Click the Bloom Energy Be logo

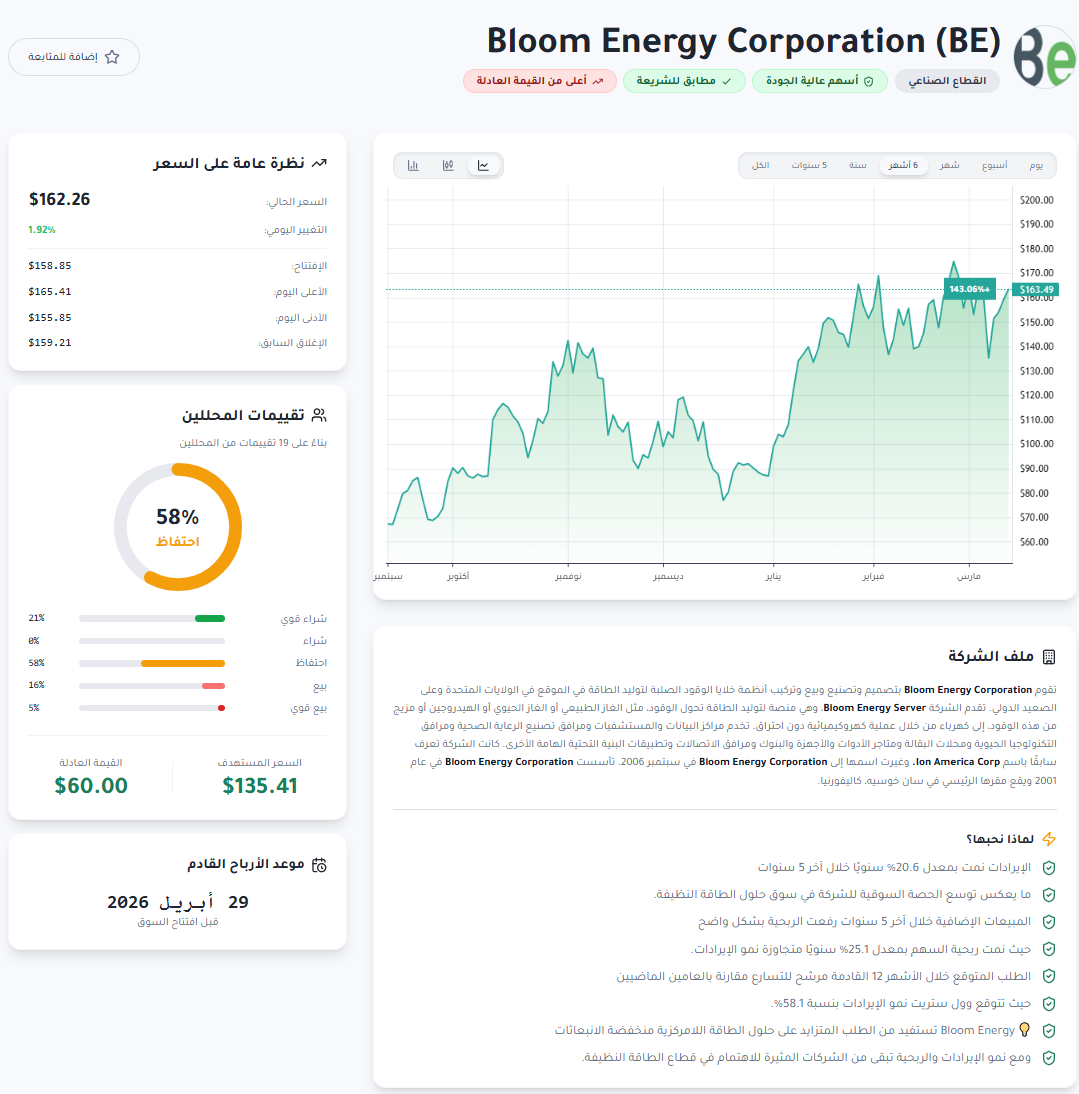pos(1044,57)
